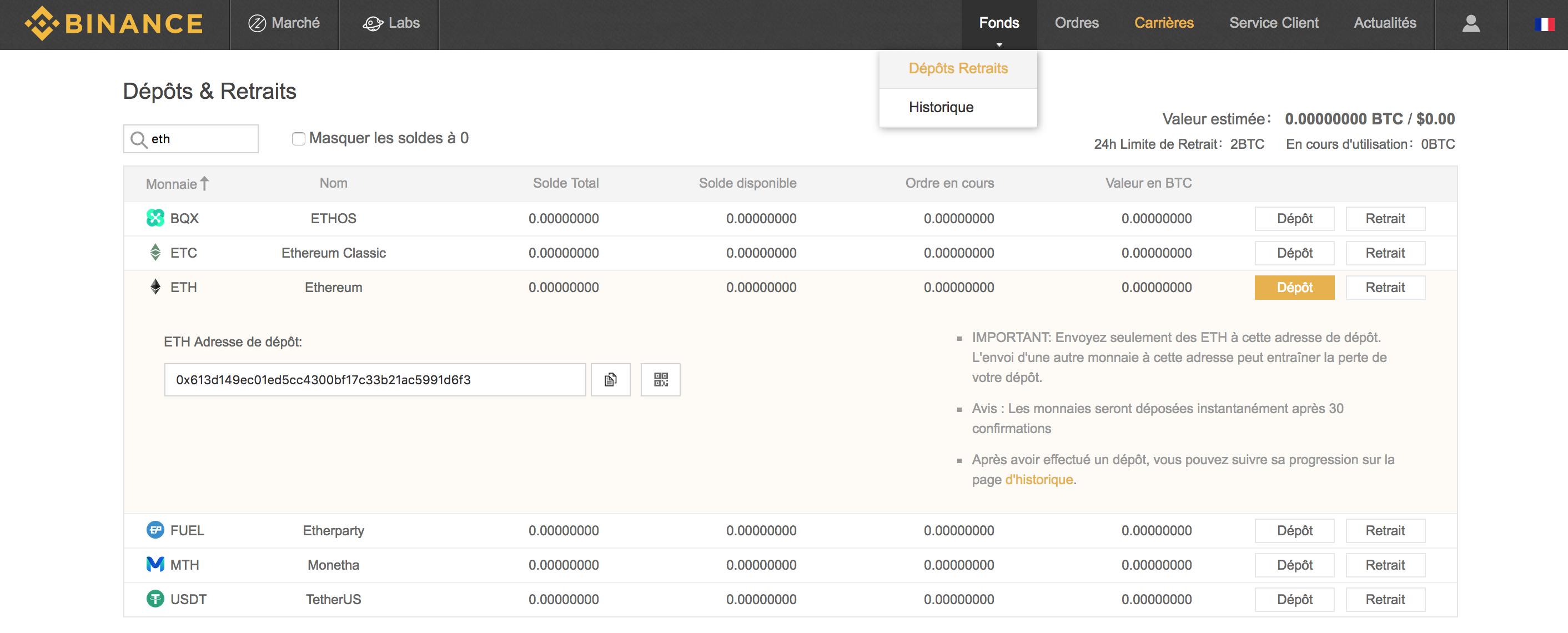The width and height of the screenshot is (1568, 633).
Task: Click the French flag language icon
Action: point(1544,24)
